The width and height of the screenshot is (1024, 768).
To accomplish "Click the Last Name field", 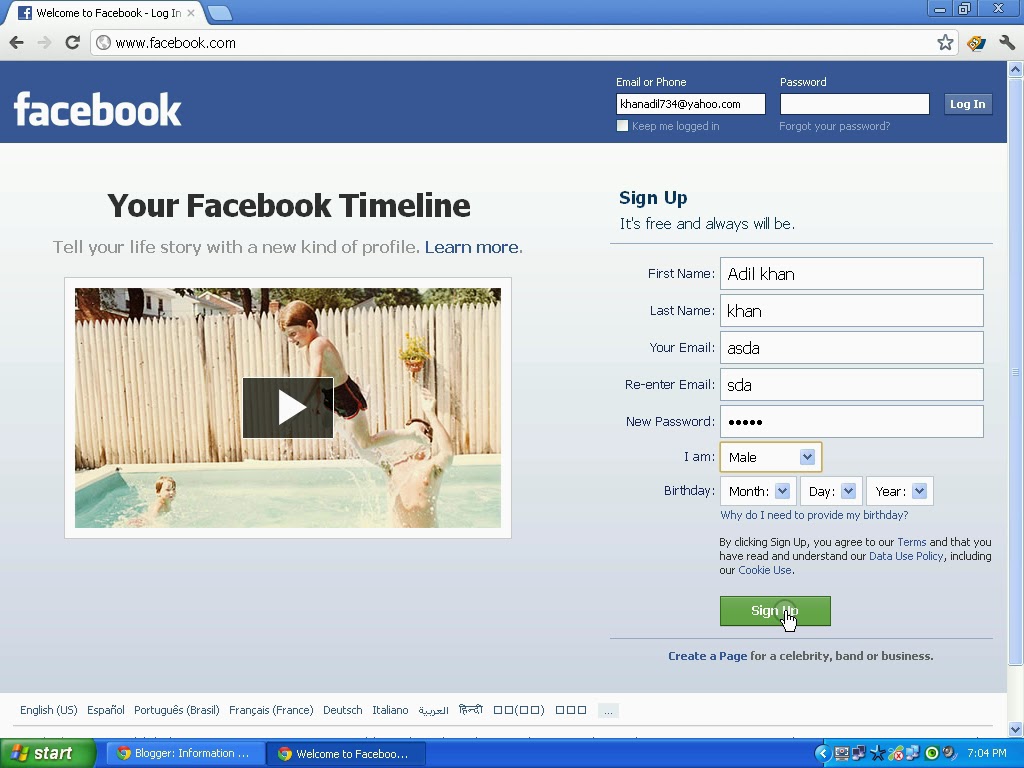I will pyautogui.click(x=852, y=311).
